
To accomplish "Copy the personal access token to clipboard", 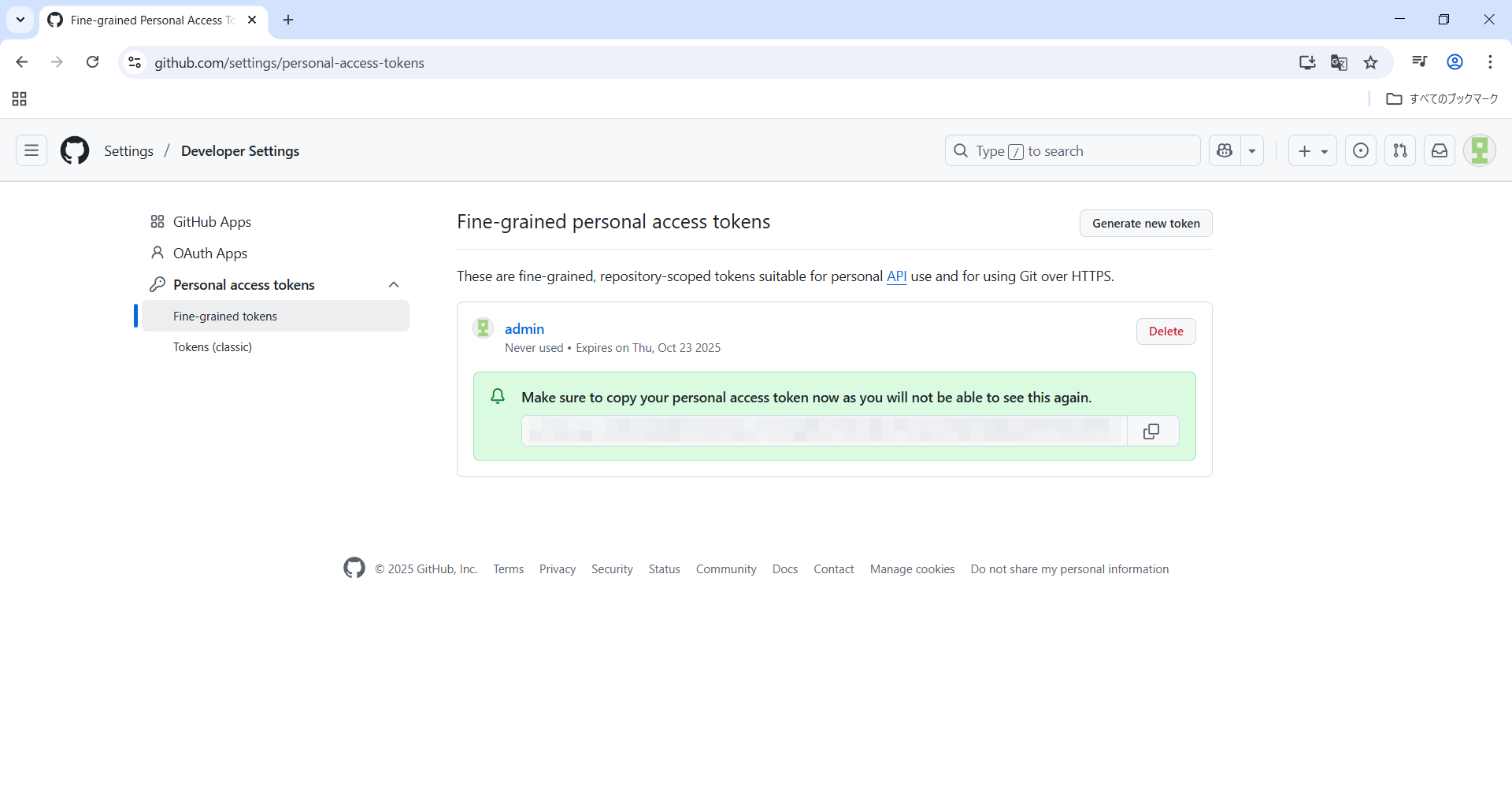I will pyautogui.click(x=1151, y=431).
